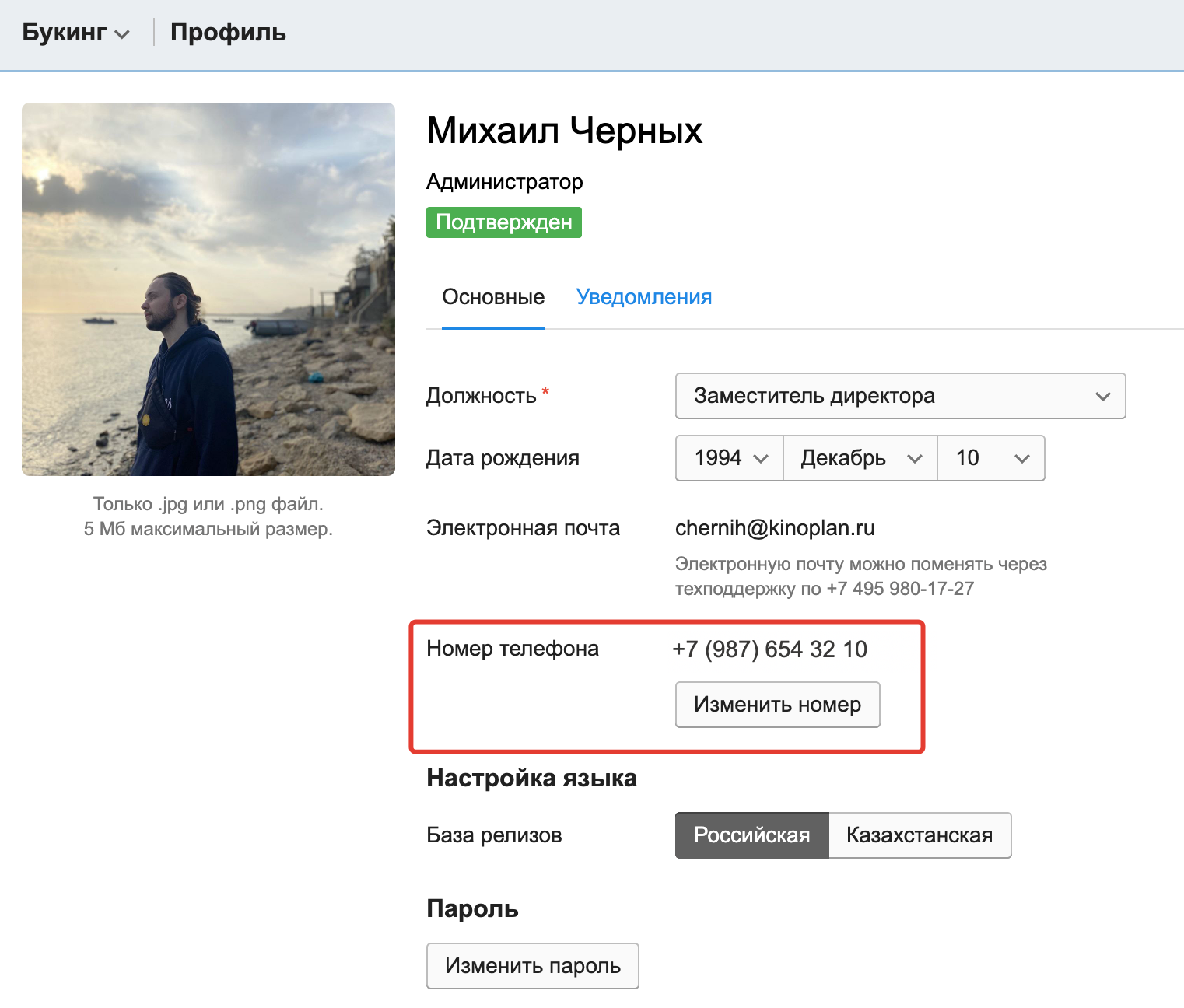Click the phone number +7 (987) 654 32 10
This screenshot has height=1008, width=1184.
[770, 649]
